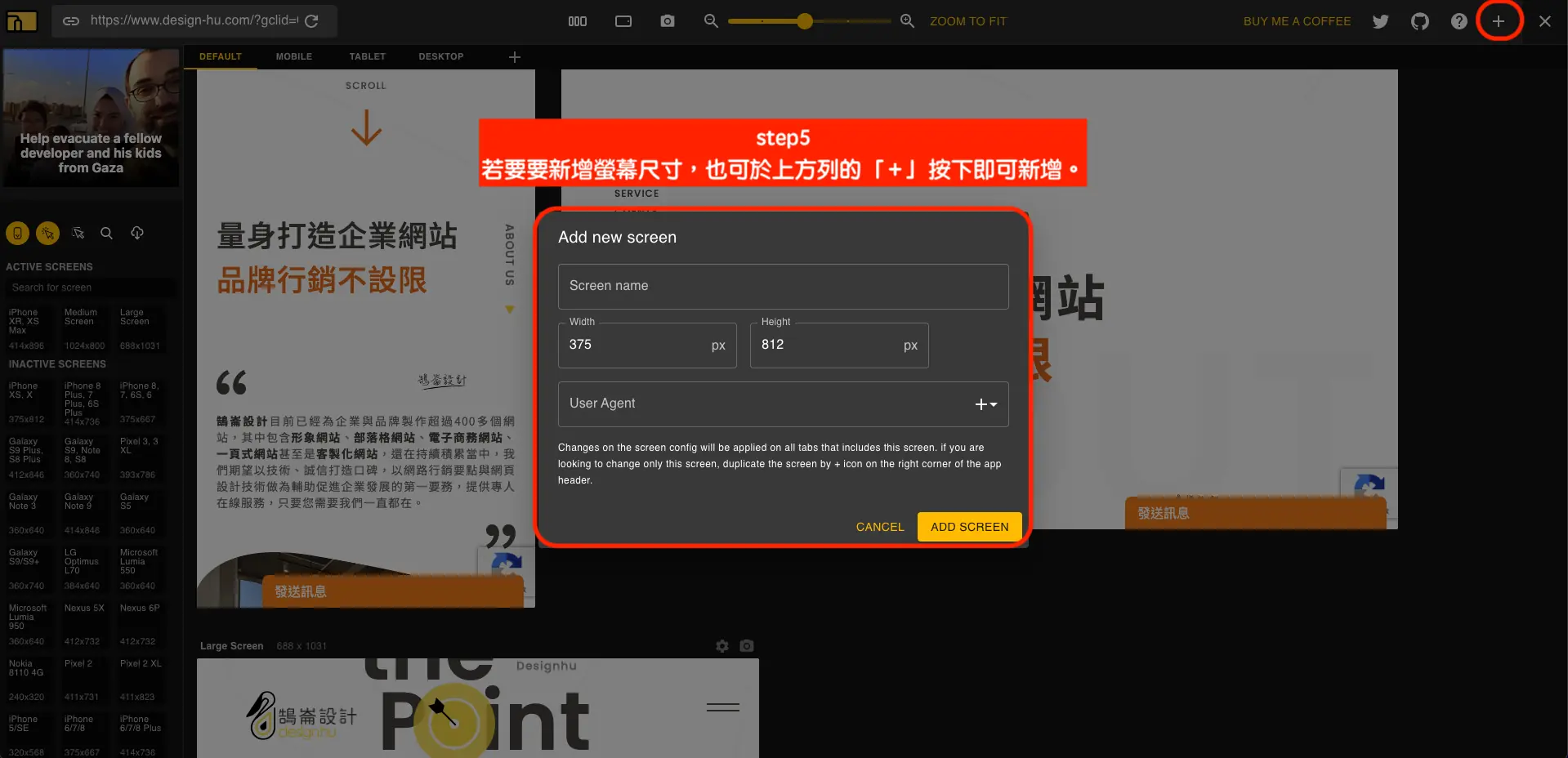This screenshot has height=758, width=1568.
Task: Close the app with the X icon
Action: (1545, 21)
